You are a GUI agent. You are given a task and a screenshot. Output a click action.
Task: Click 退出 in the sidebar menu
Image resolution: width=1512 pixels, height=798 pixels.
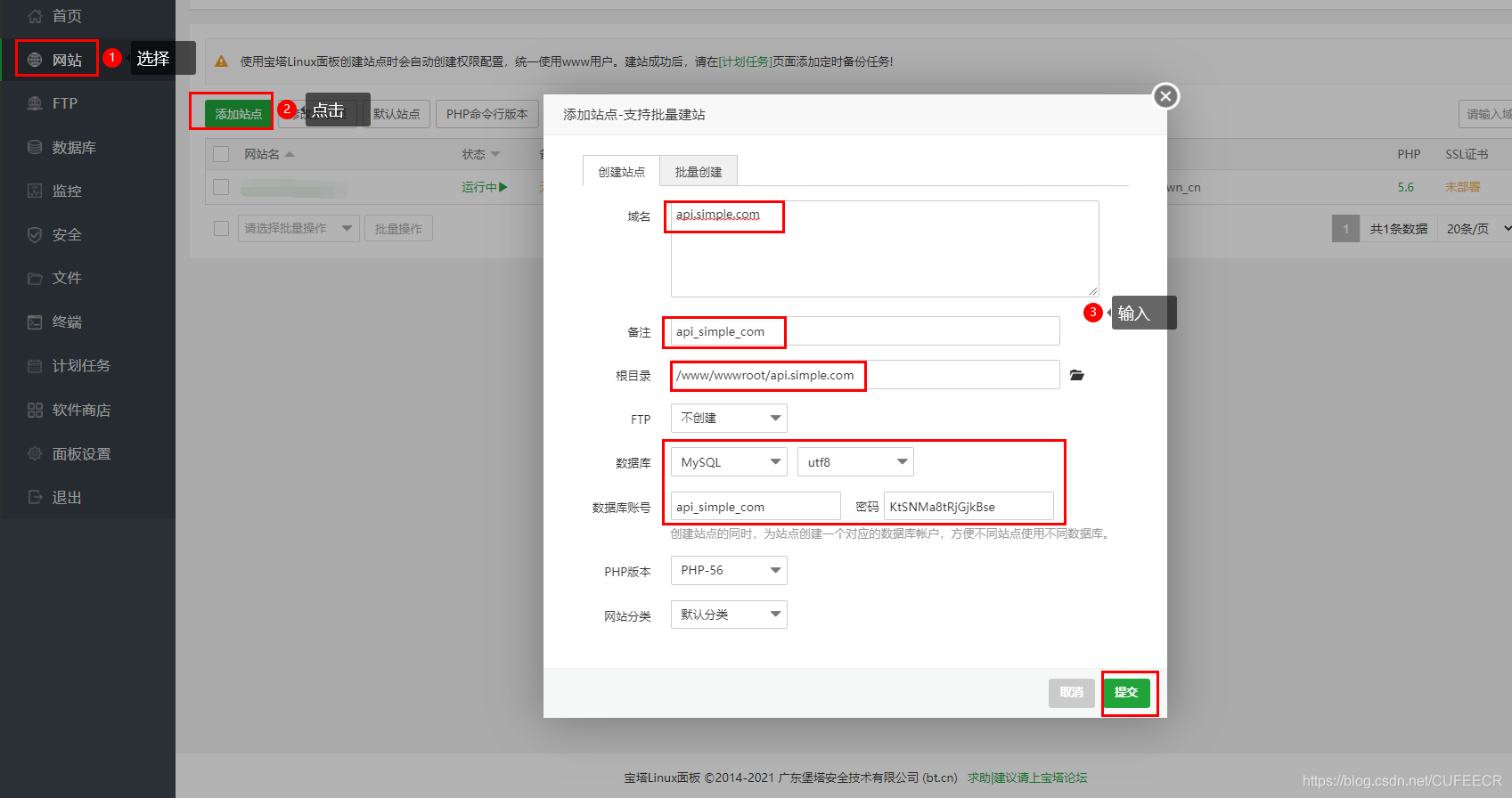[67, 497]
